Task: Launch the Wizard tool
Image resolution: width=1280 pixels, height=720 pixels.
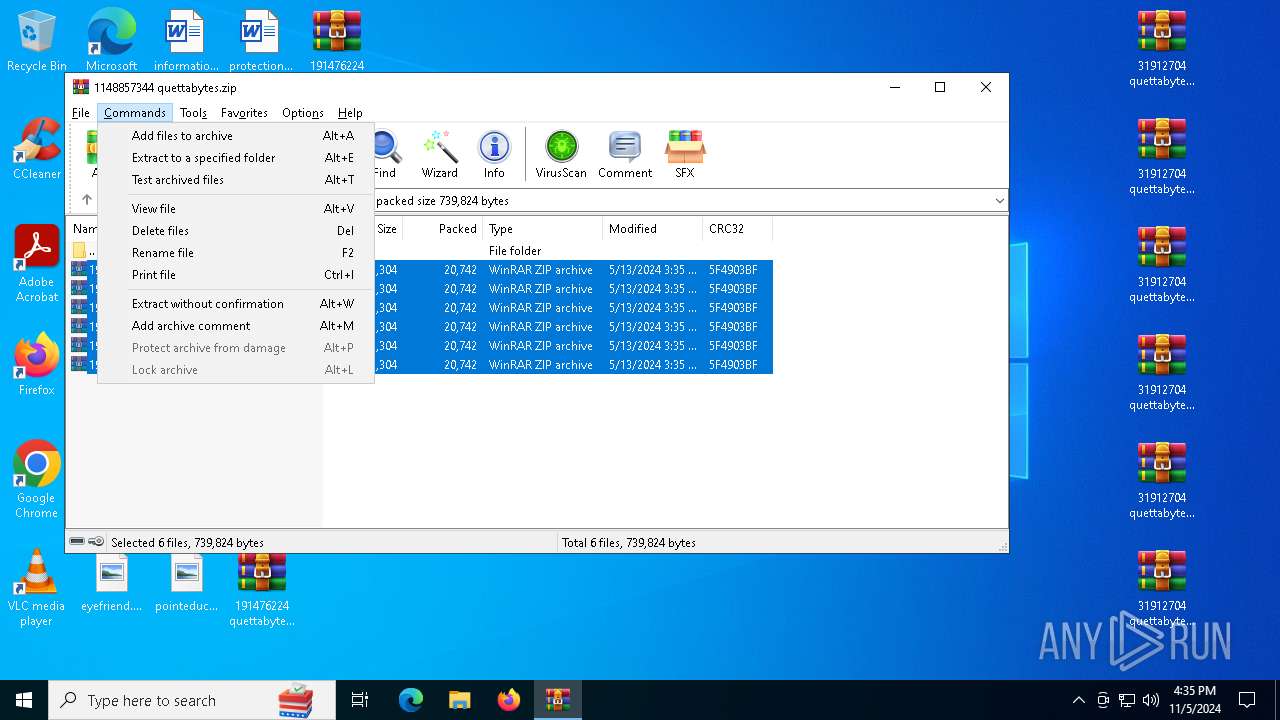Action: tap(439, 154)
